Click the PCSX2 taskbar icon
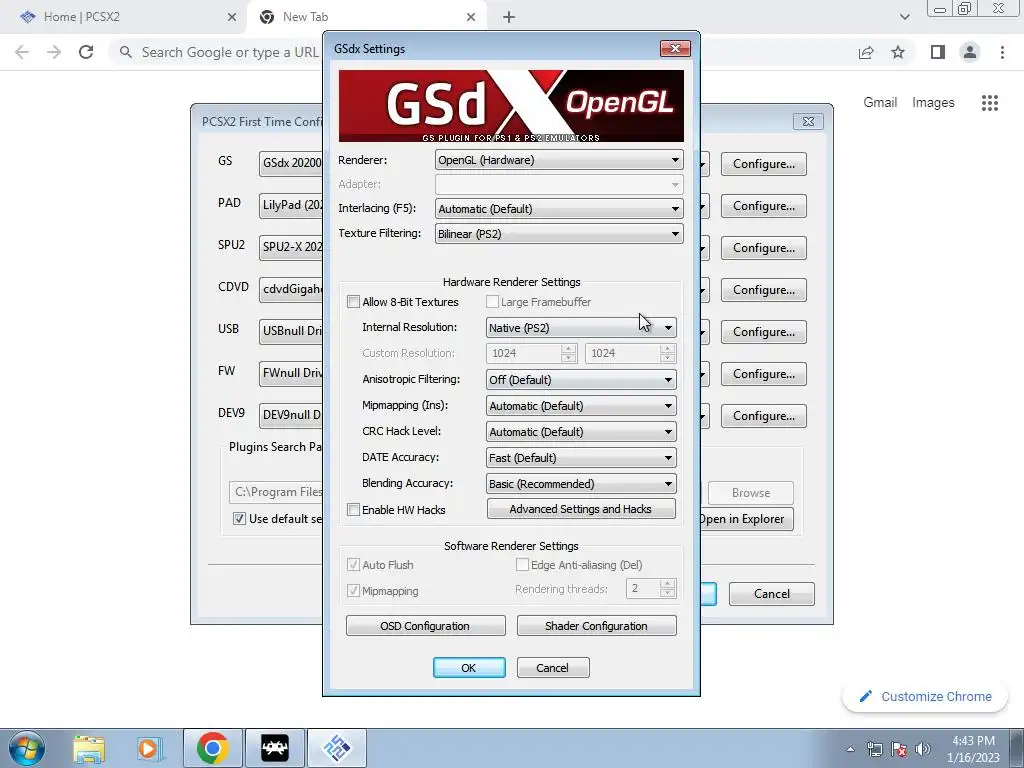 (337, 748)
